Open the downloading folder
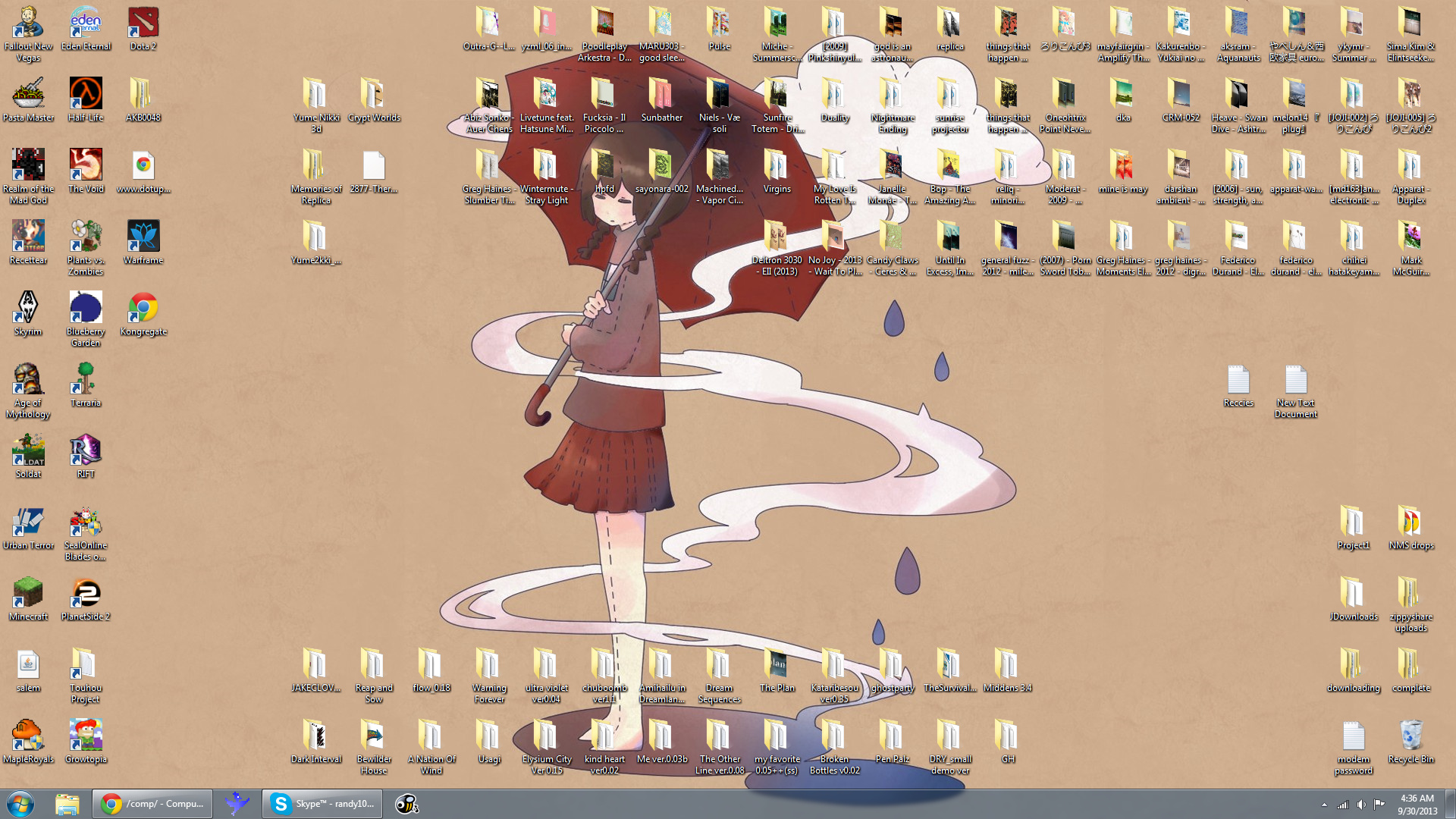Image resolution: width=1456 pixels, height=819 pixels. coord(1354,670)
